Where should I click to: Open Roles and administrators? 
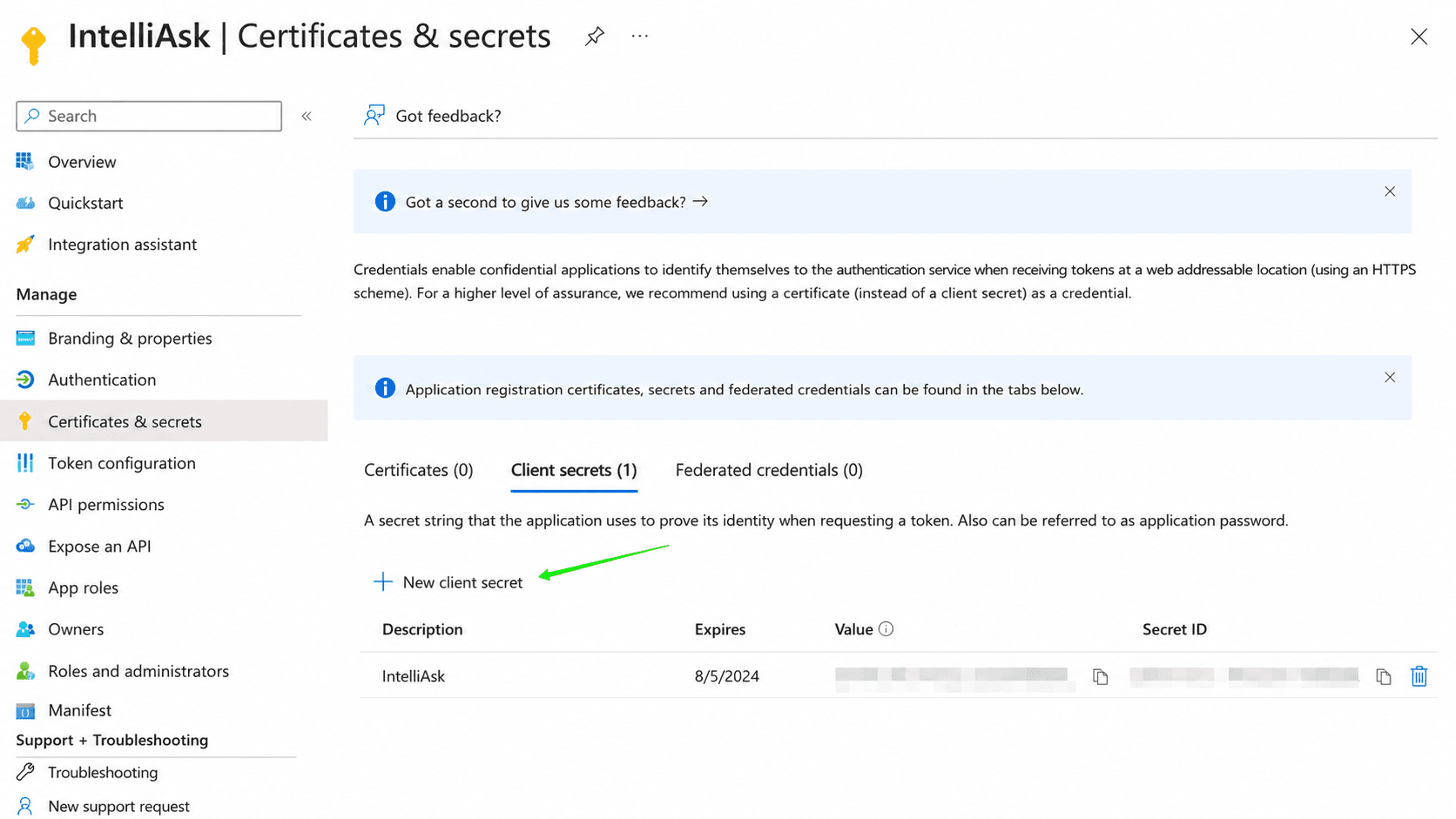138,671
